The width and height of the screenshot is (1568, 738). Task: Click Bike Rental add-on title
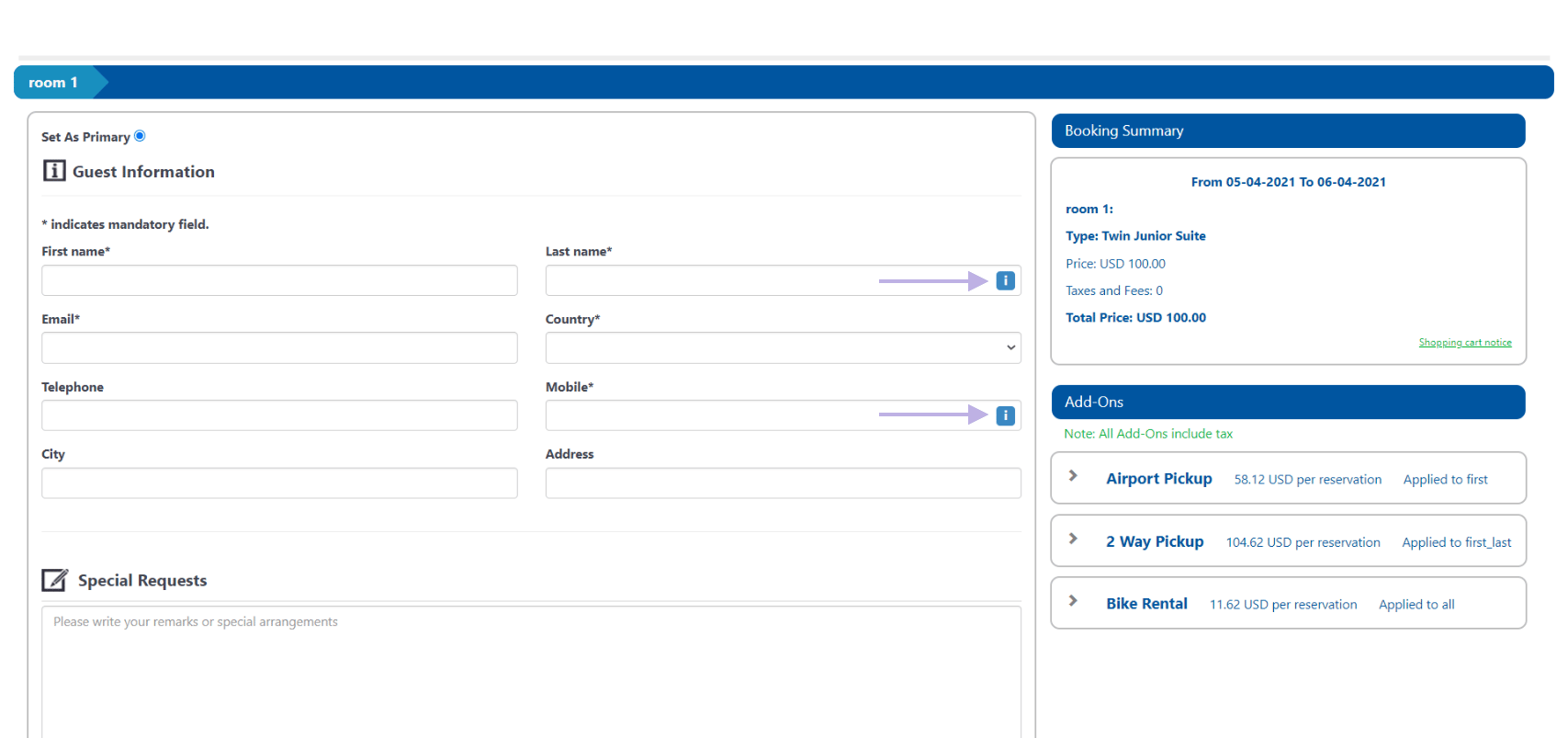(x=1146, y=604)
